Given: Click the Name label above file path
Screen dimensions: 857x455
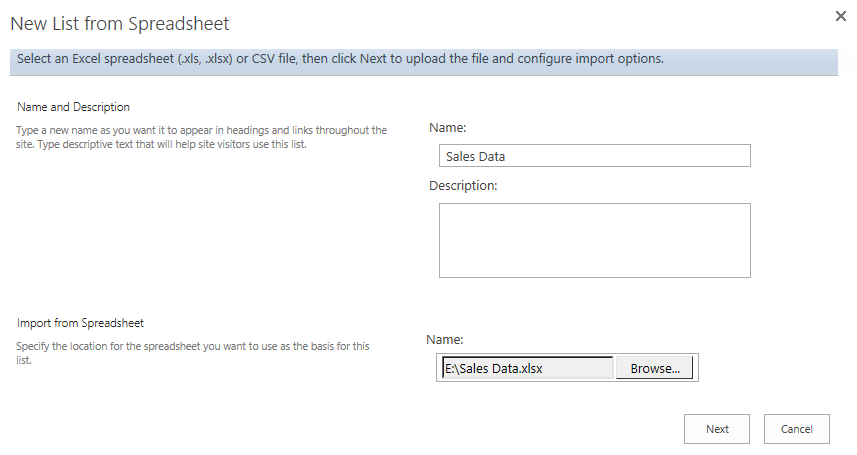Looking at the screenshot, I should (444, 340).
